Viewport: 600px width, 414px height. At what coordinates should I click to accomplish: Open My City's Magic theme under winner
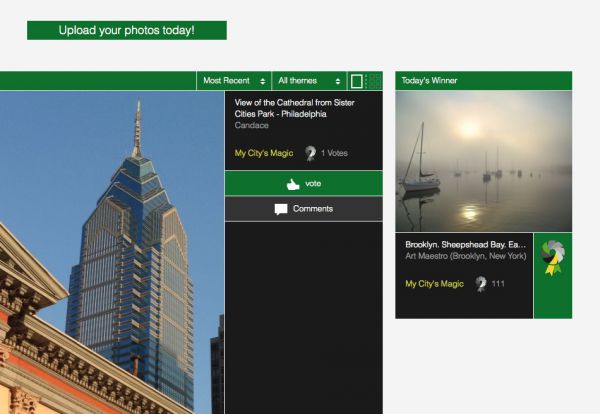pyautogui.click(x=434, y=284)
